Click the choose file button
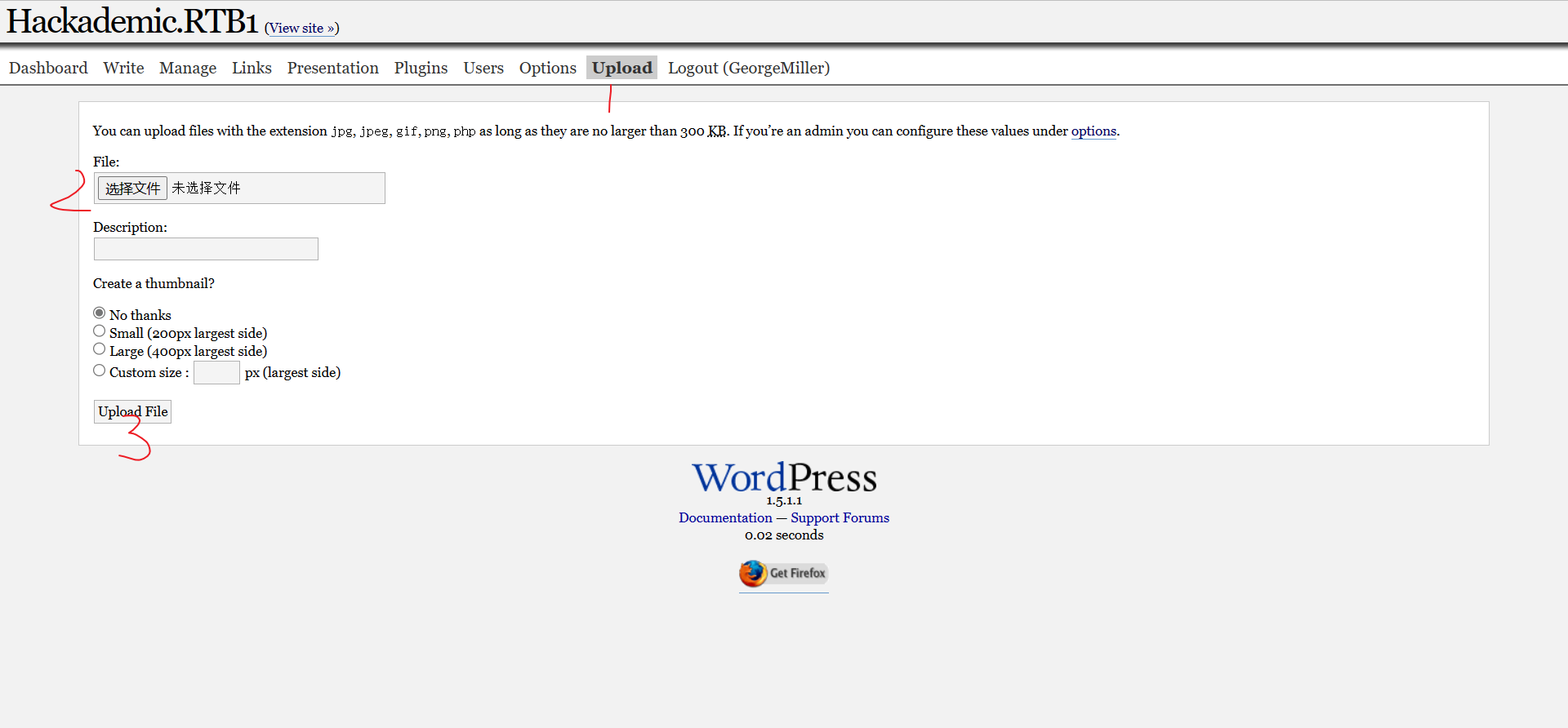 [132, 189]
